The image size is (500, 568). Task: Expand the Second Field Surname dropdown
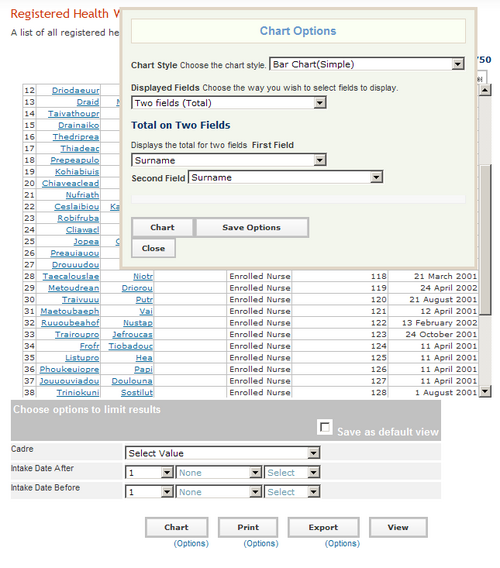coord(285,178)
